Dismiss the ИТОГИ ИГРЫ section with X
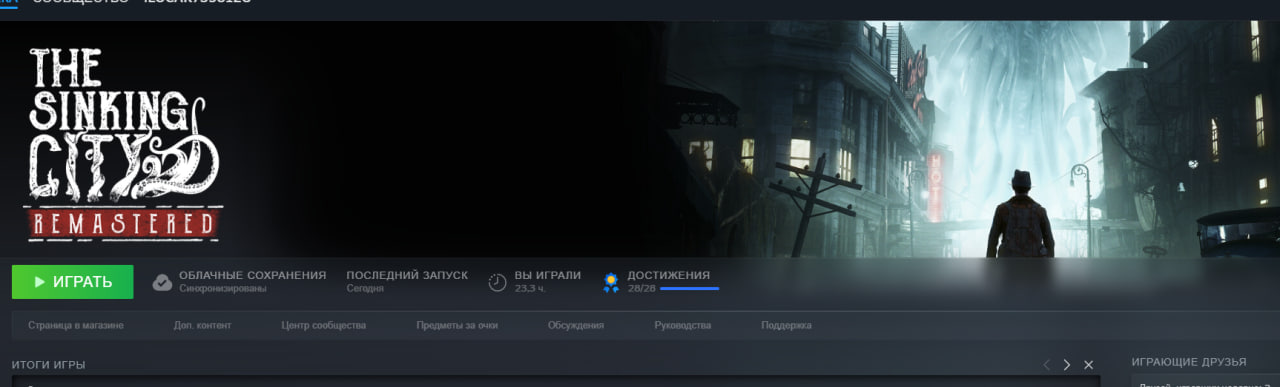 pyautogui.click(x=1089, y=365)
